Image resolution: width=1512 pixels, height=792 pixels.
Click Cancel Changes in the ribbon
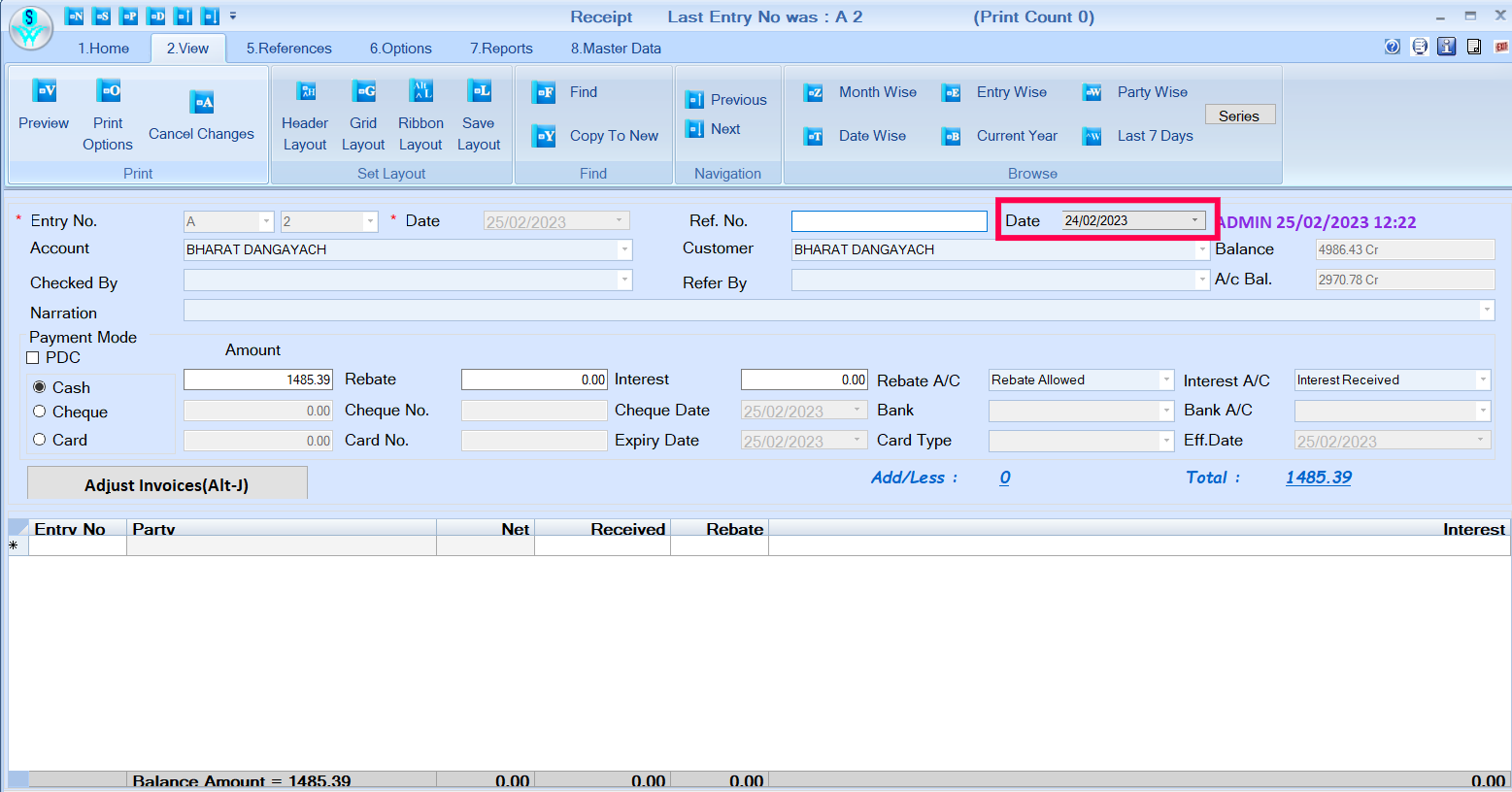201,115
